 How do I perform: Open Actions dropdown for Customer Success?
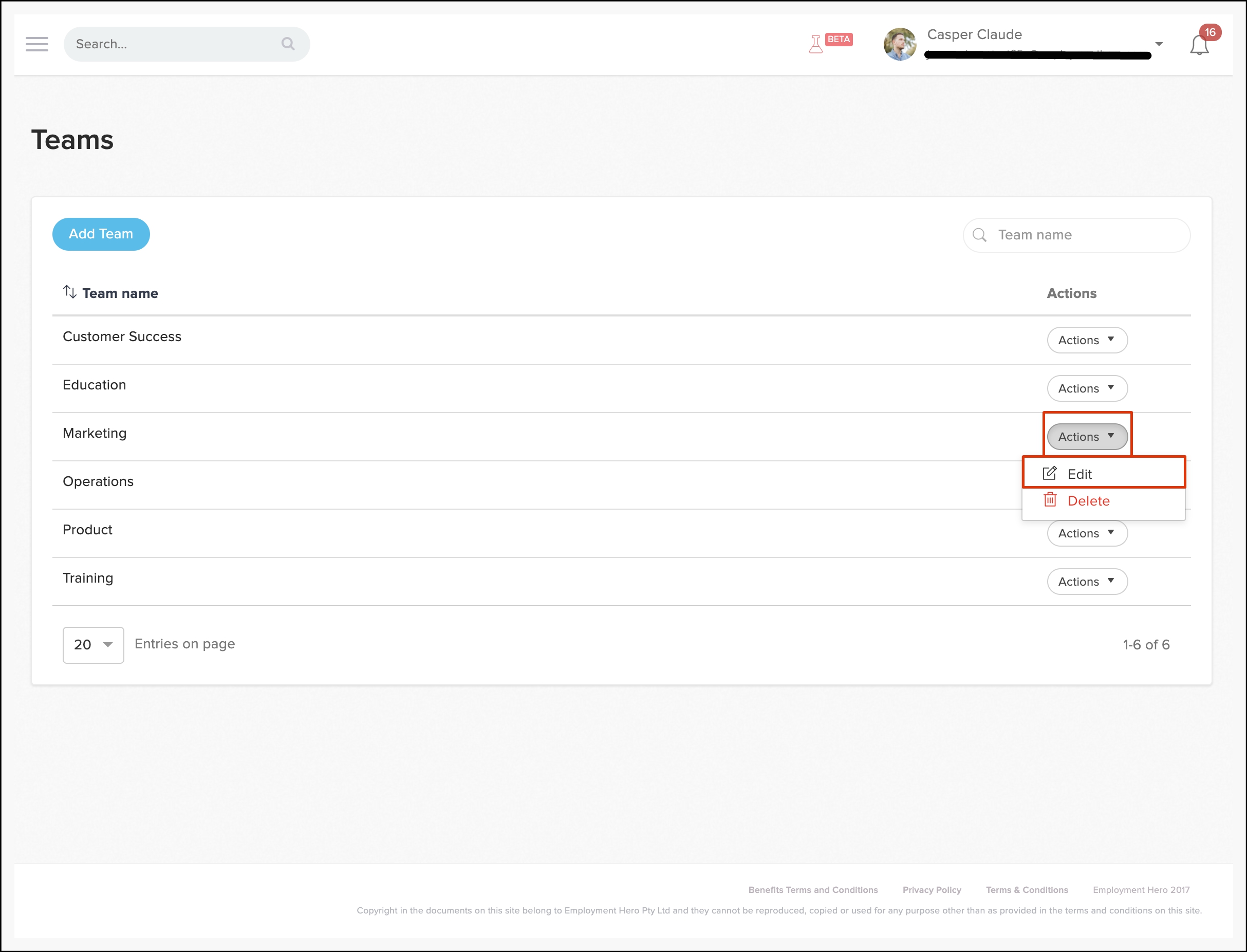coord(1087,340)
